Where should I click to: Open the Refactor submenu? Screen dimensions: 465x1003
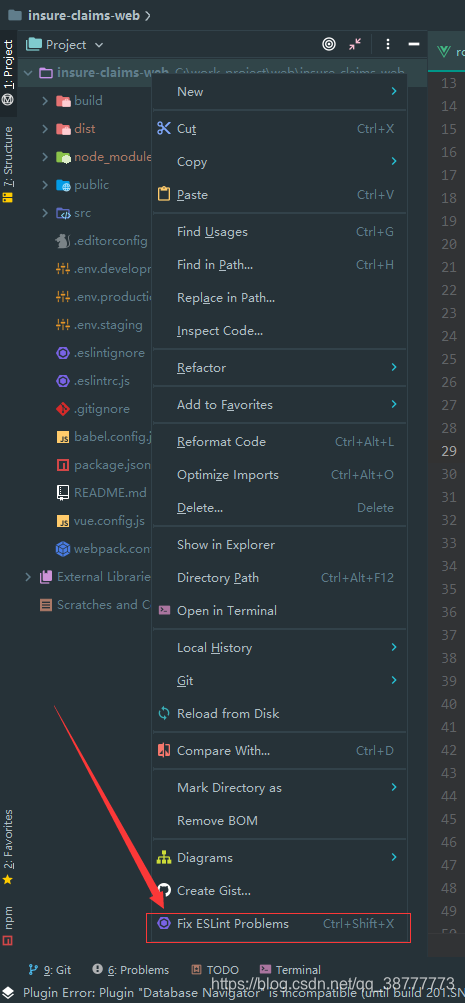(279, 367)
